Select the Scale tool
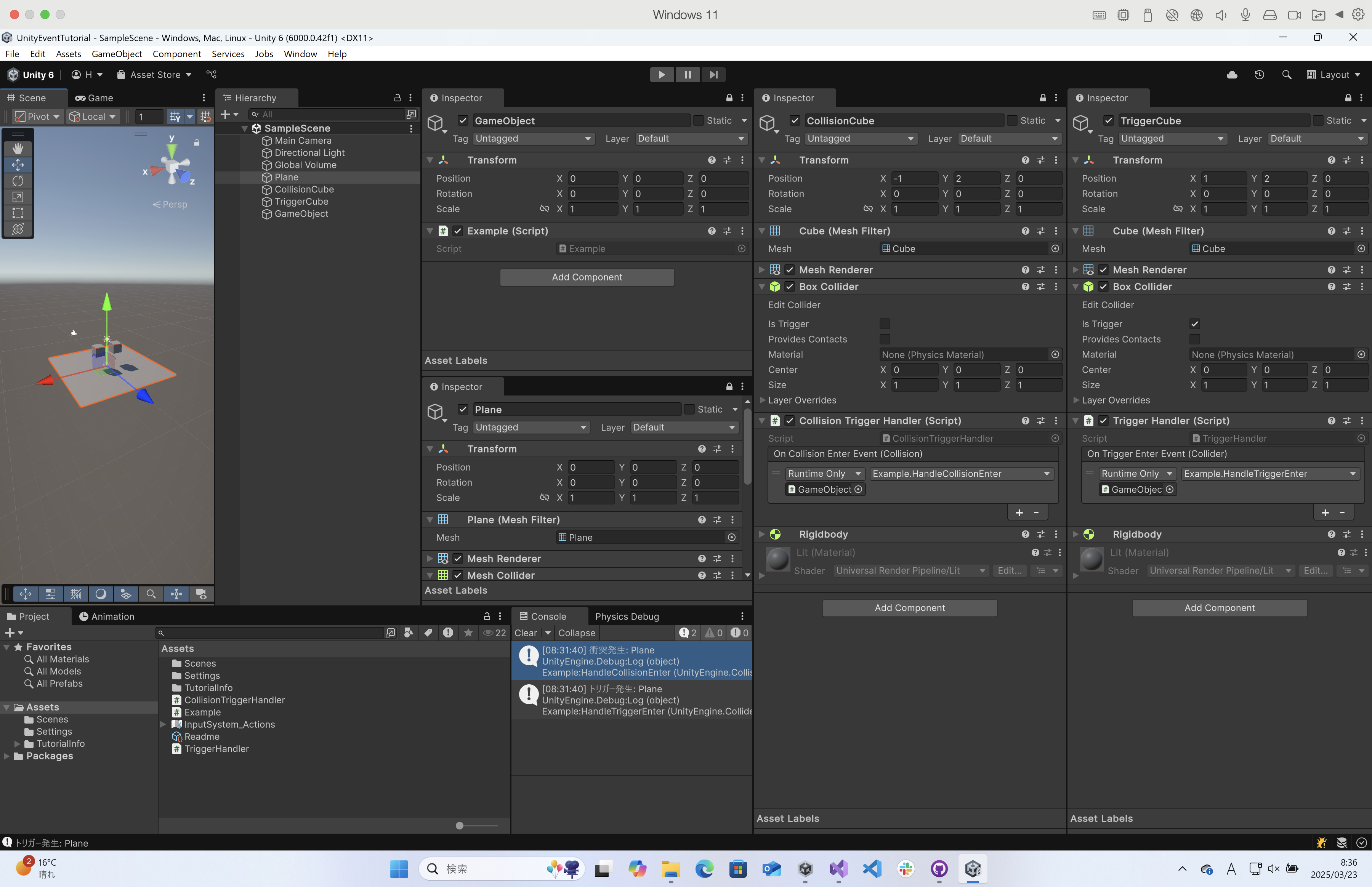Screen dimensions: 1372x887 coord(18,197)
